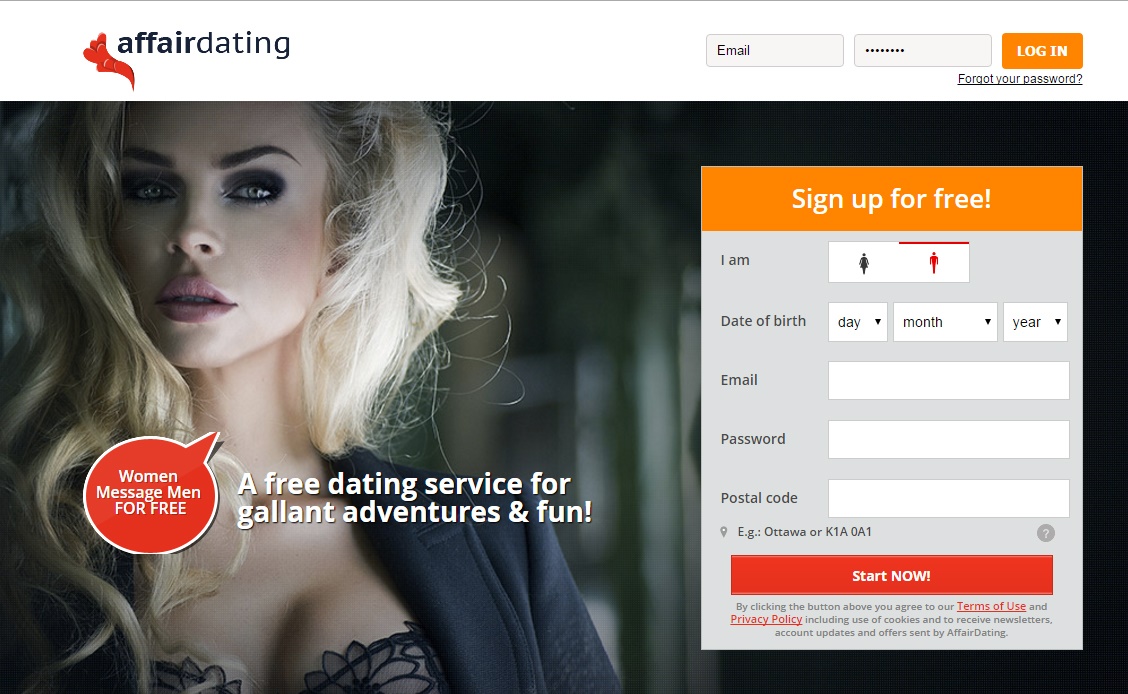
Task: Click the red Start NOW! button
Action: click(891, 575)
